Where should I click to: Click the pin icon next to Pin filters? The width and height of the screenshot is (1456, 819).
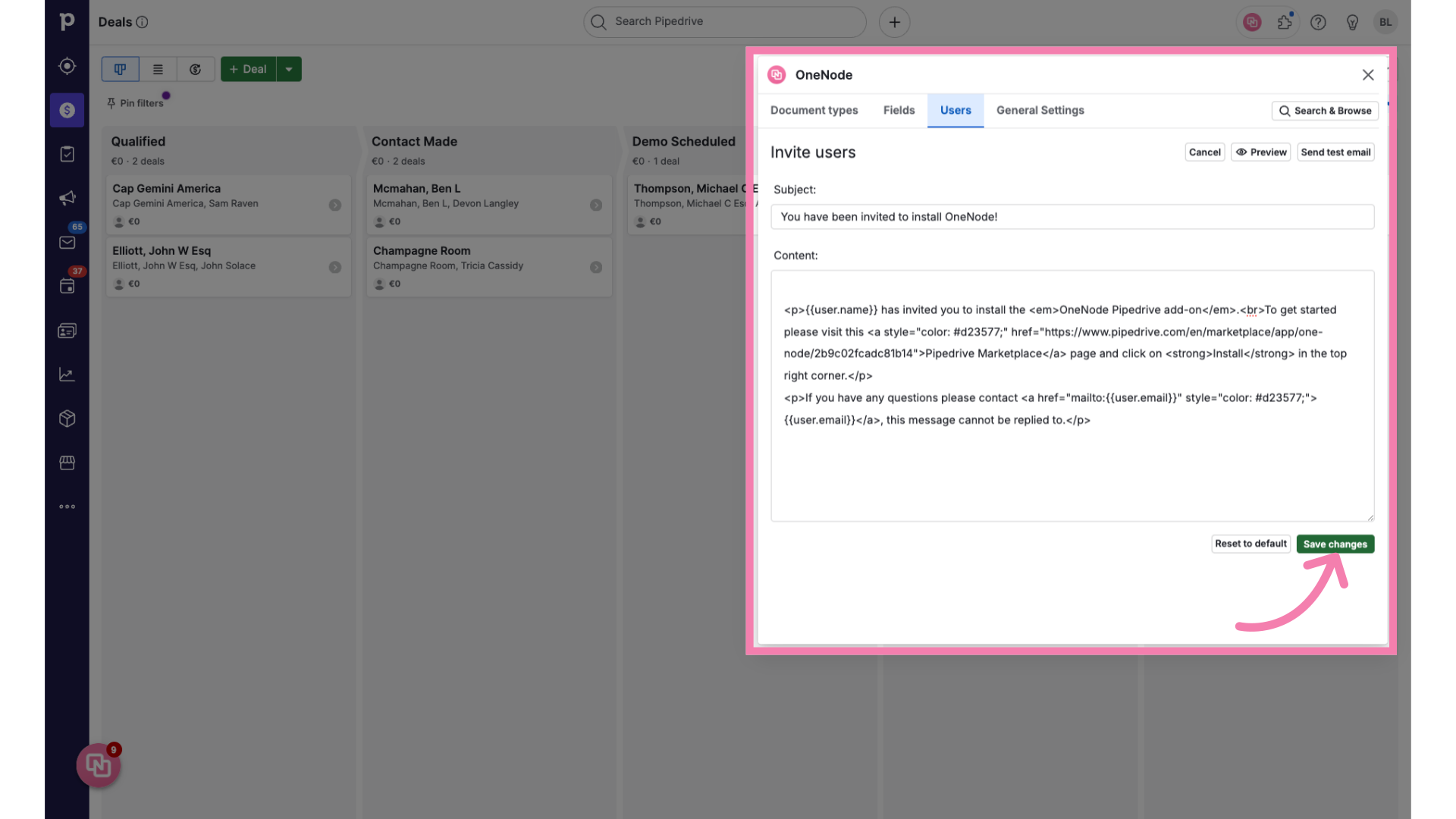point(111,103)
